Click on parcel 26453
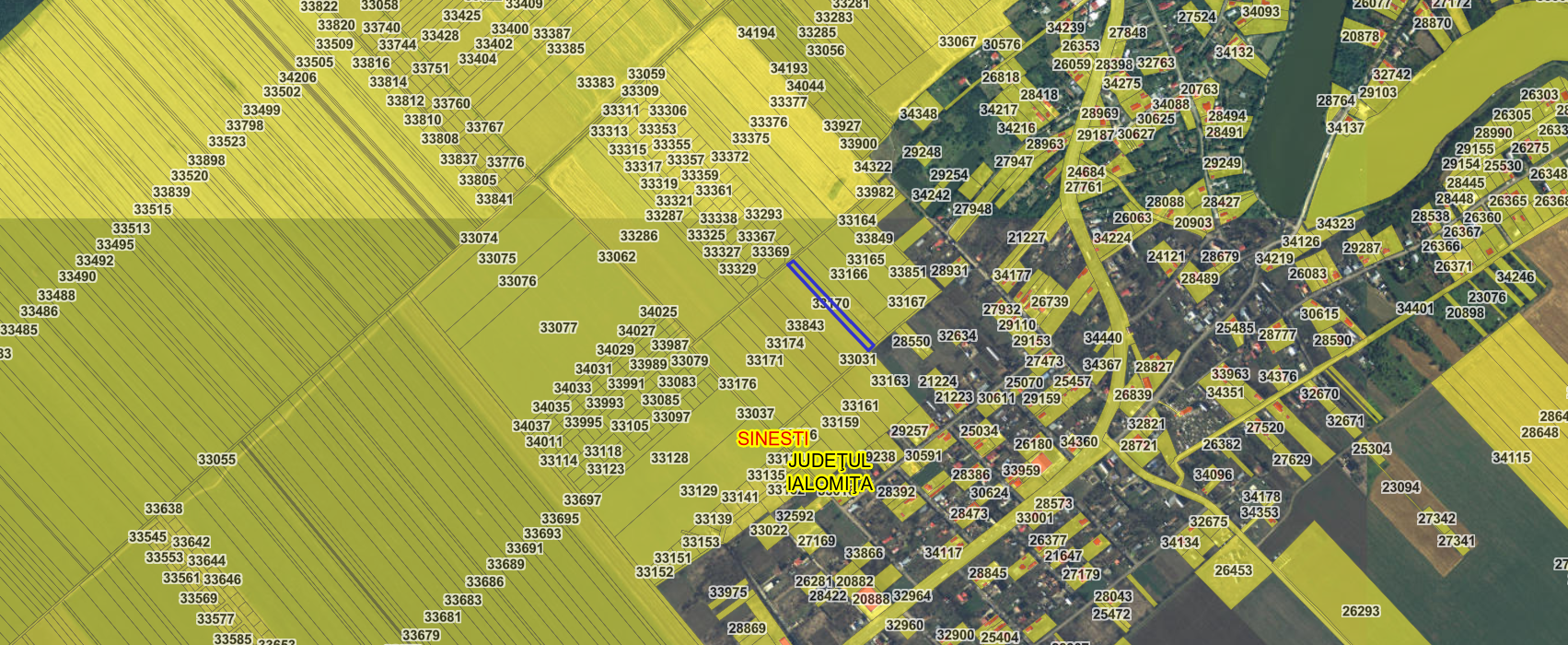Screen dimensions: 1568x645 pyautogui.click(x=1233, y=570)
